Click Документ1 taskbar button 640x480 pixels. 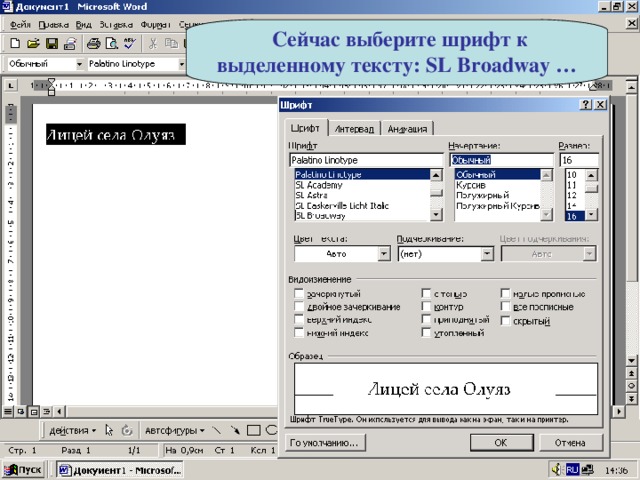(120, 470)
